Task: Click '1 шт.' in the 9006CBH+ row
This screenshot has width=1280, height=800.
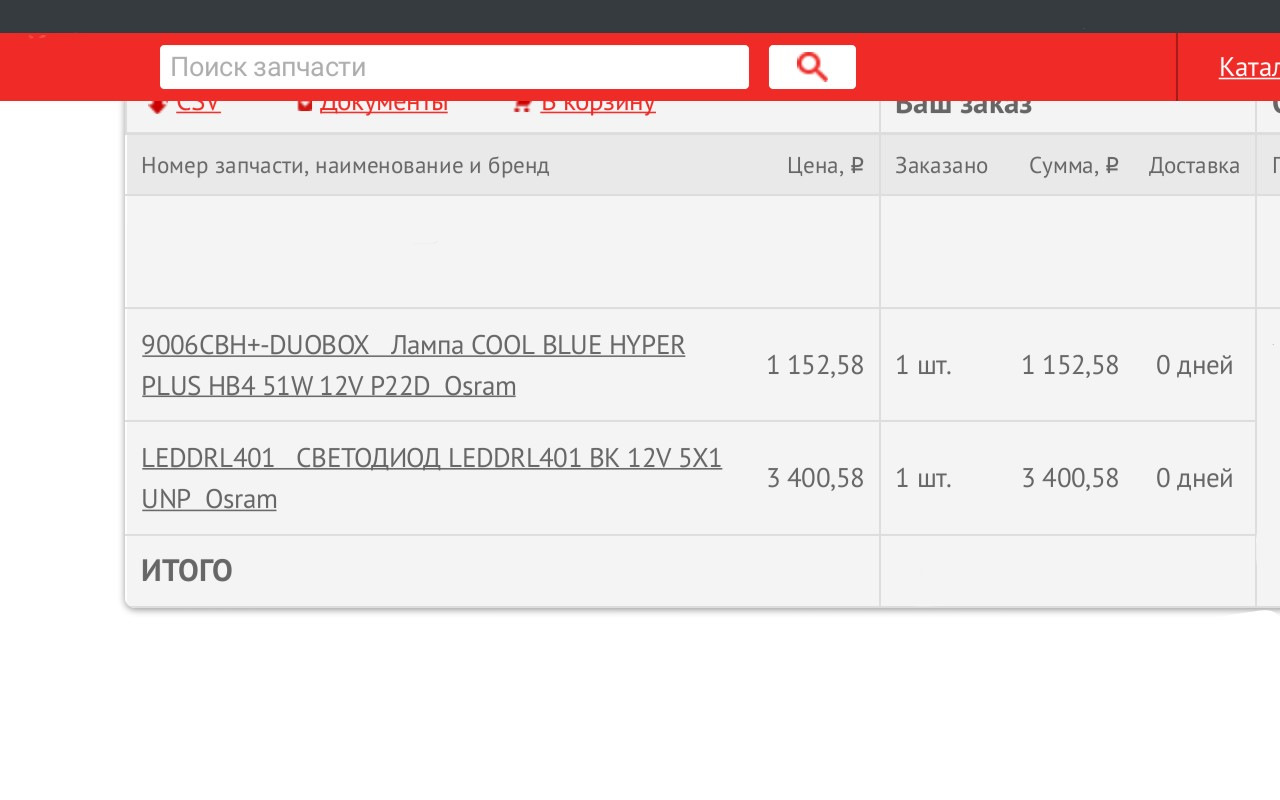Action: coord(923,365)
